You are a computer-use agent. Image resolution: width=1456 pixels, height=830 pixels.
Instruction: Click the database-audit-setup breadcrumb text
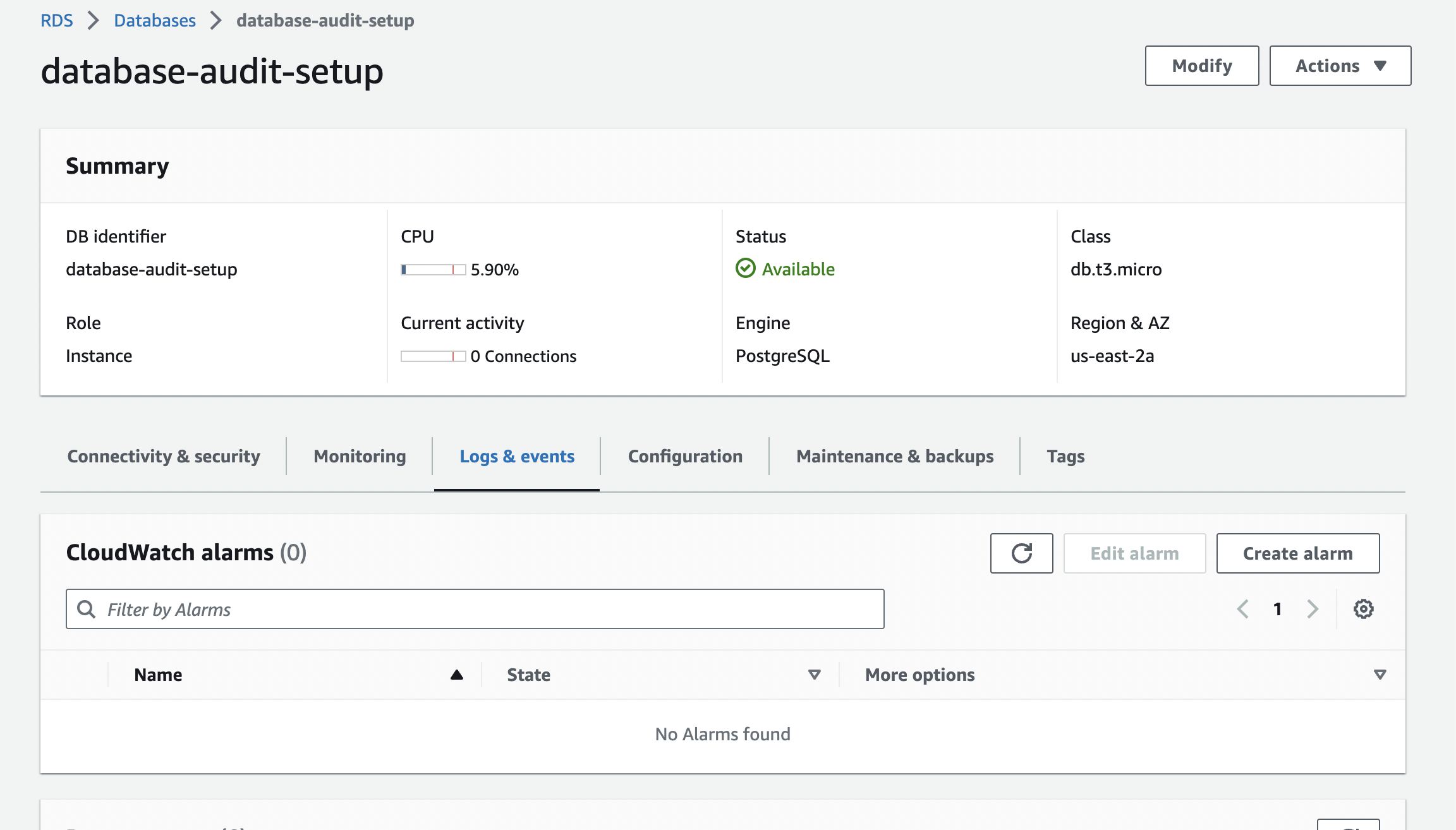[325, 20]
